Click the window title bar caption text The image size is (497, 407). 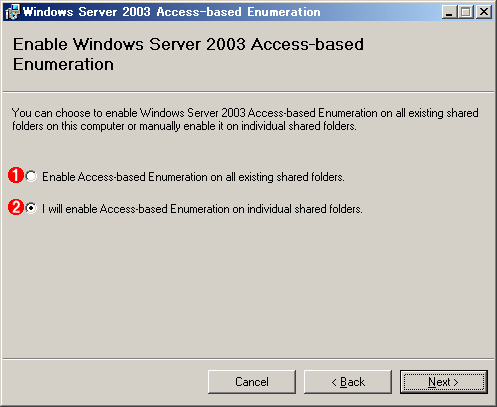[x=172, y=12]
